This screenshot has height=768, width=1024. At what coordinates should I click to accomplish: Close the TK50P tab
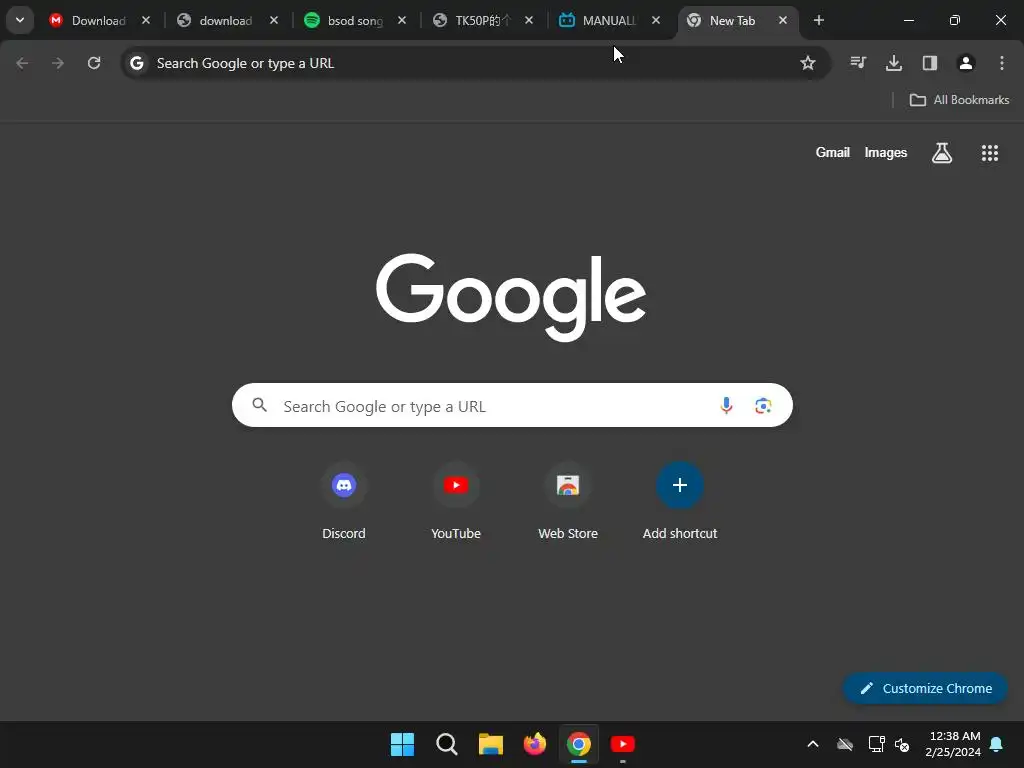(529, 20)
